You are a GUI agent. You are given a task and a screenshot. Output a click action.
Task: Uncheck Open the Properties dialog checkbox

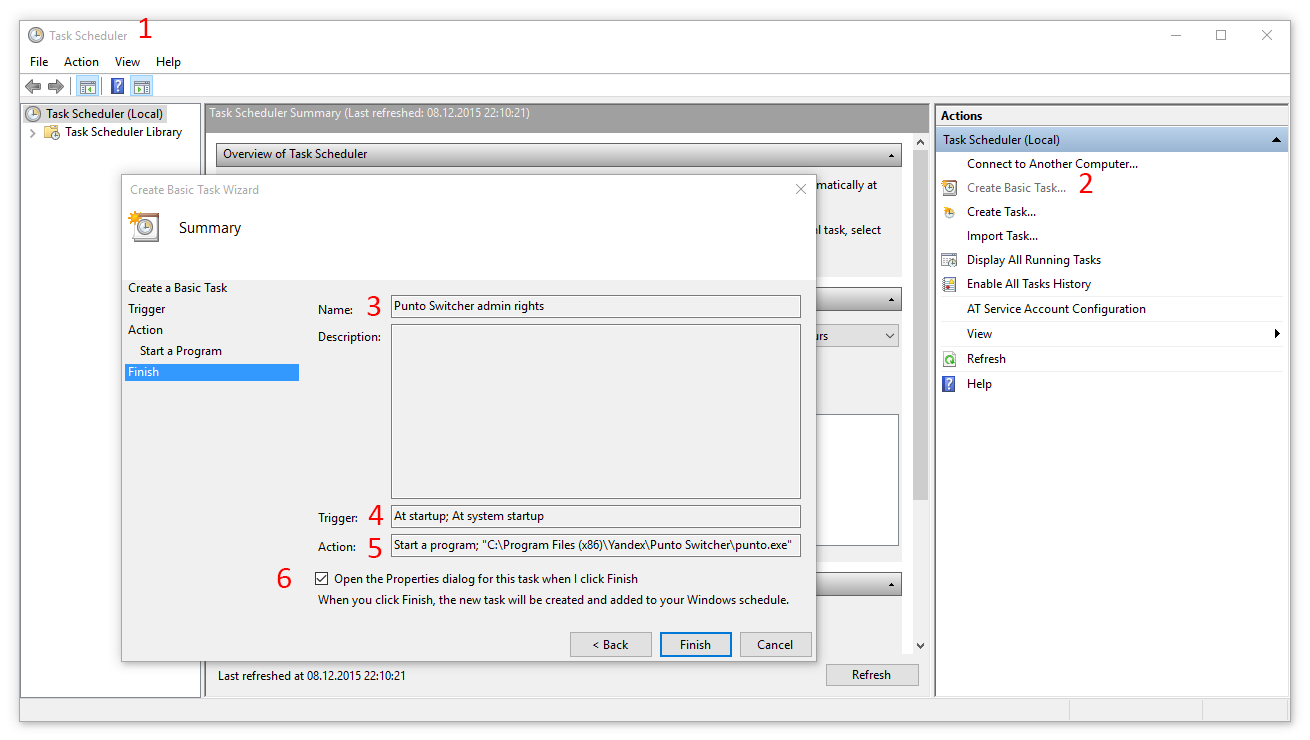(321, 578)
